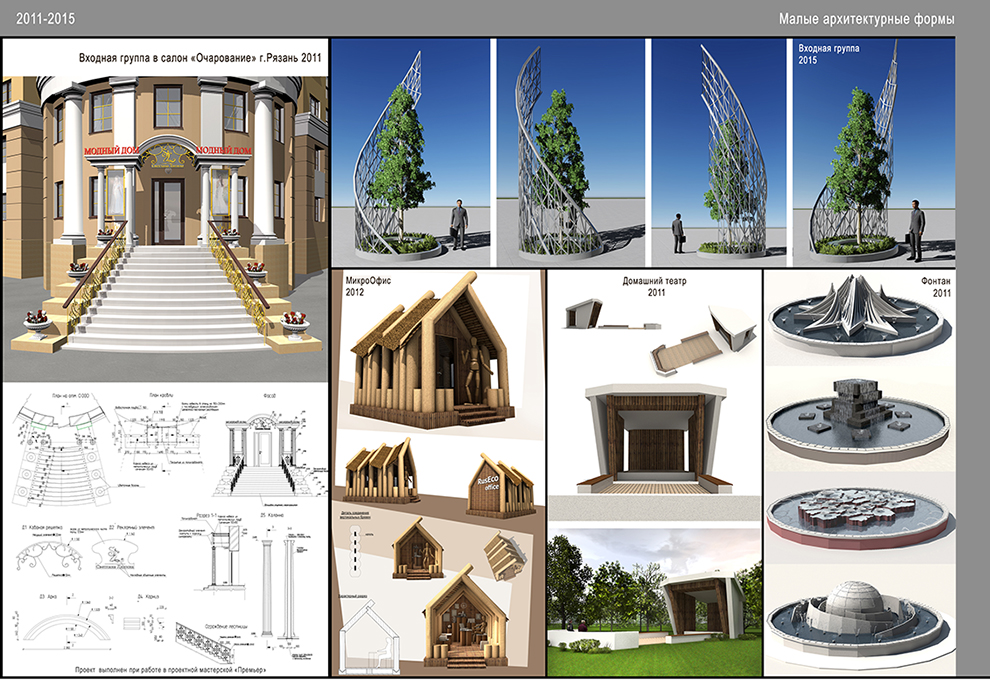Screen dimensions: 990x700
Task: Click the '2011-2015' header text
Action: click(45, 19)
